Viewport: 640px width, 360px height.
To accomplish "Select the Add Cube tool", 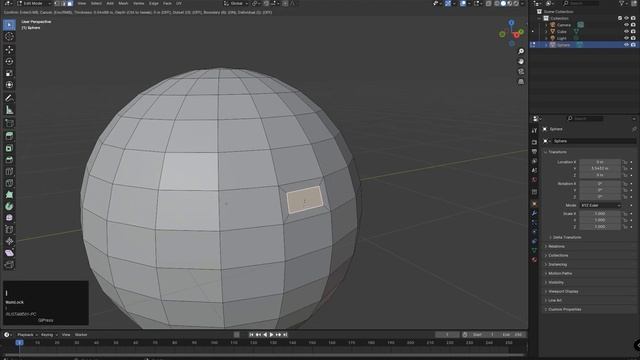I will [9, 123].
